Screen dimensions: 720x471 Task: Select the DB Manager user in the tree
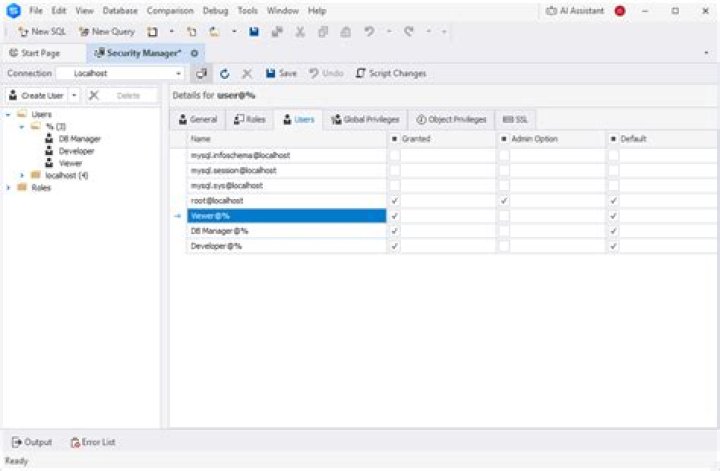pos(78,139)
